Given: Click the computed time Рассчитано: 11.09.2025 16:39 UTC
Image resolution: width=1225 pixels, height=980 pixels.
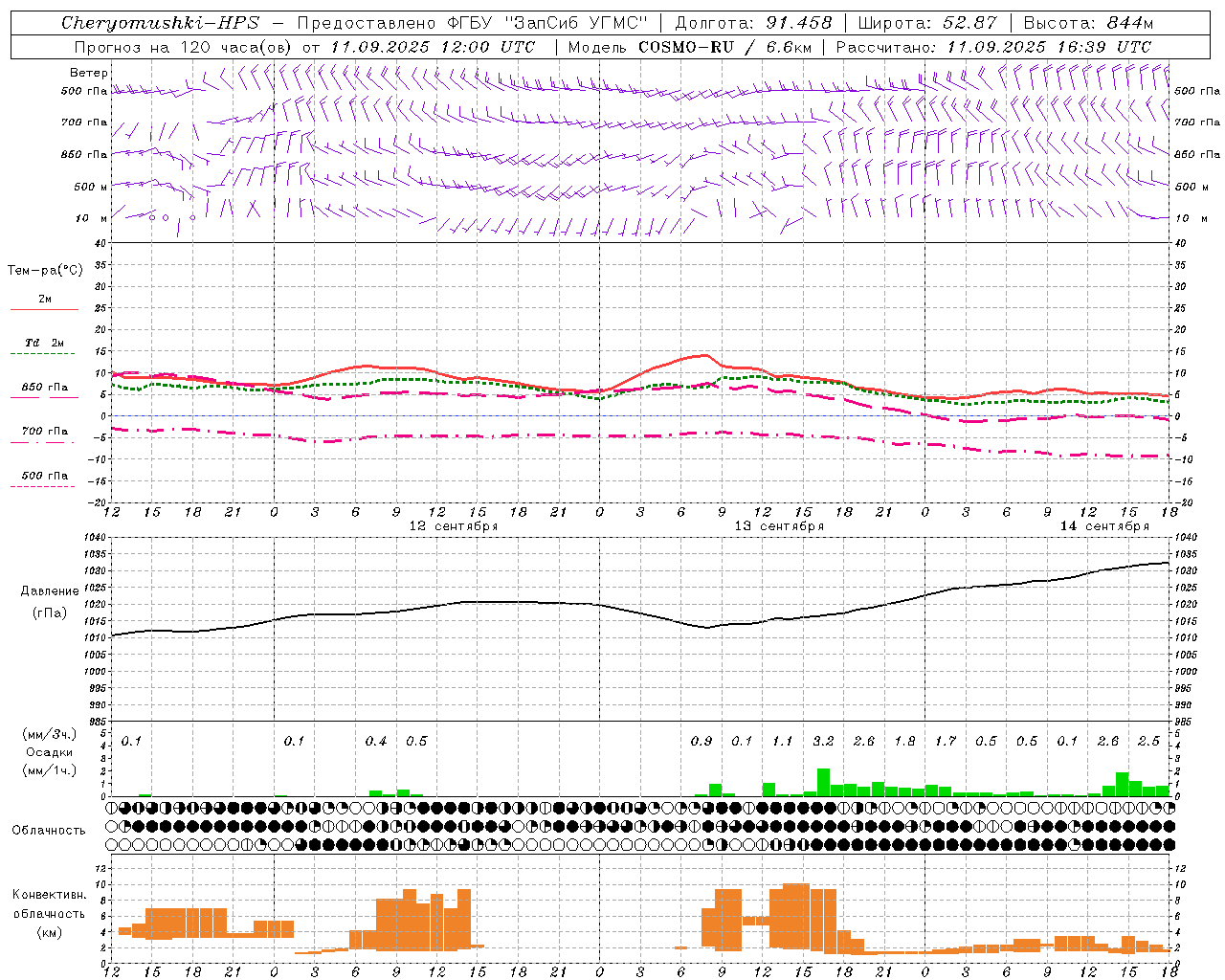Looking at the screenshot, I should pyautogui.click(x=993, y=47).
